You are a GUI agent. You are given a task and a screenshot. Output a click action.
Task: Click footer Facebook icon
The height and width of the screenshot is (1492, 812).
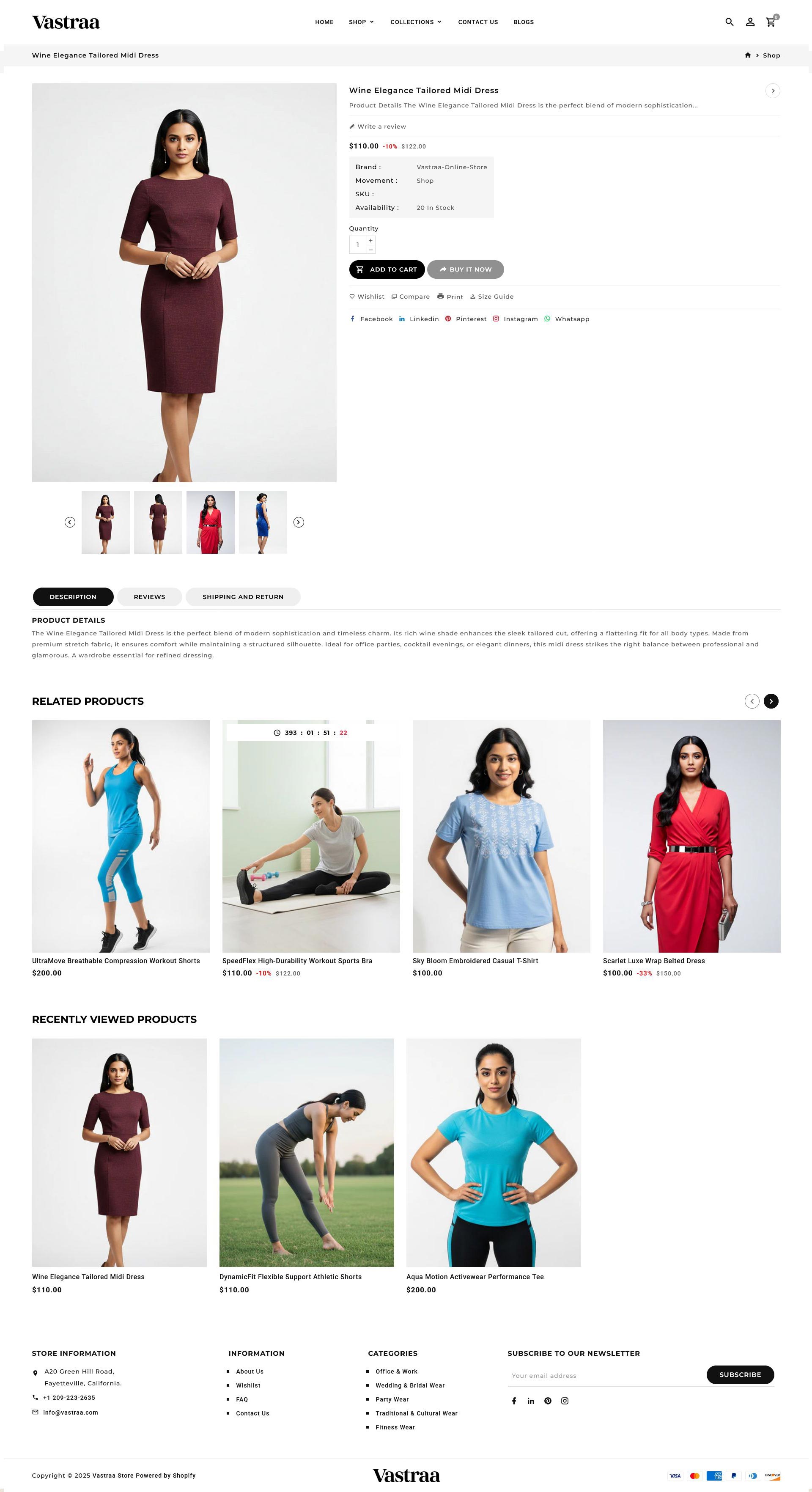point(514,1401)
